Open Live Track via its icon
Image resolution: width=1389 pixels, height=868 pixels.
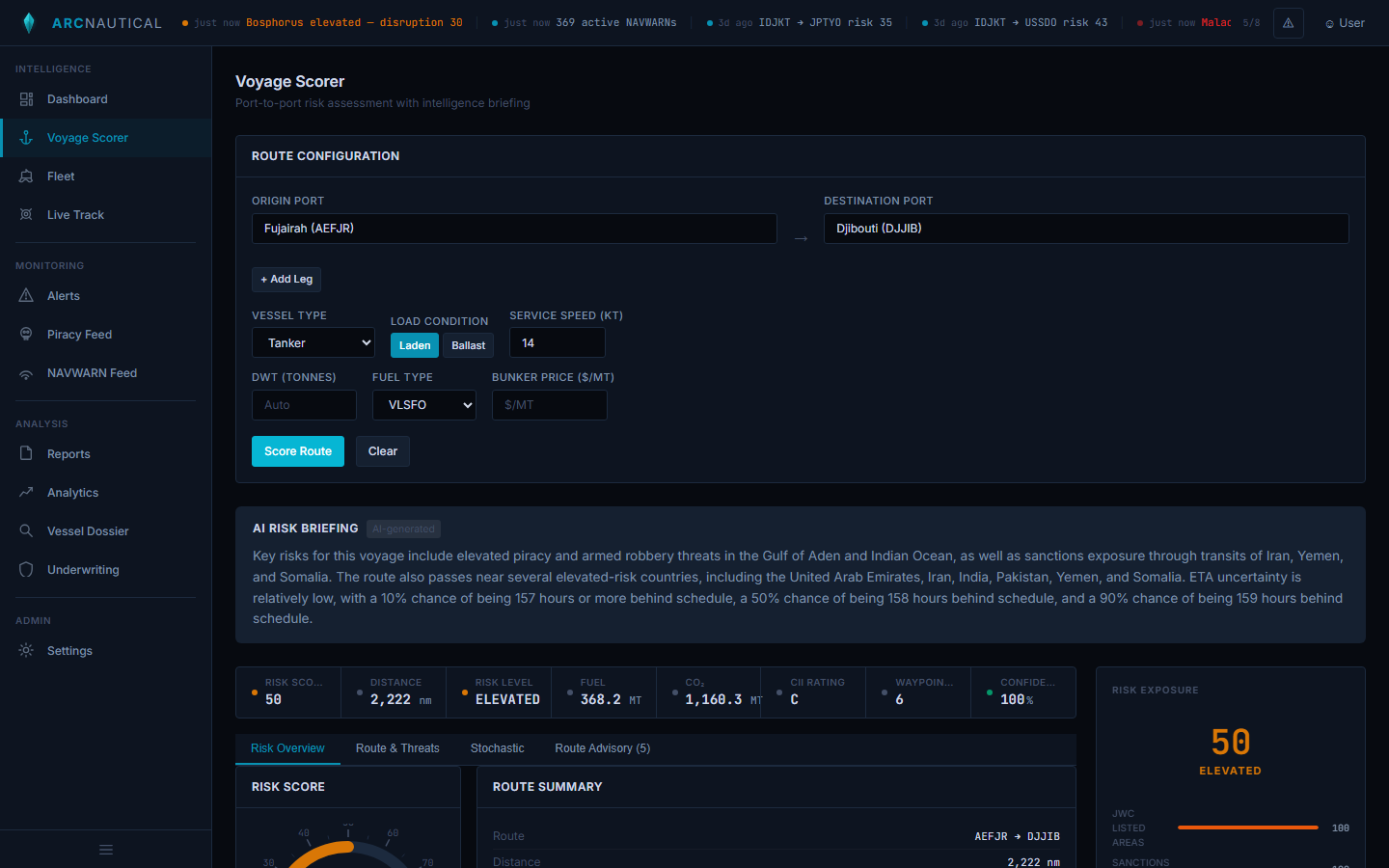(x=26, y=215)
